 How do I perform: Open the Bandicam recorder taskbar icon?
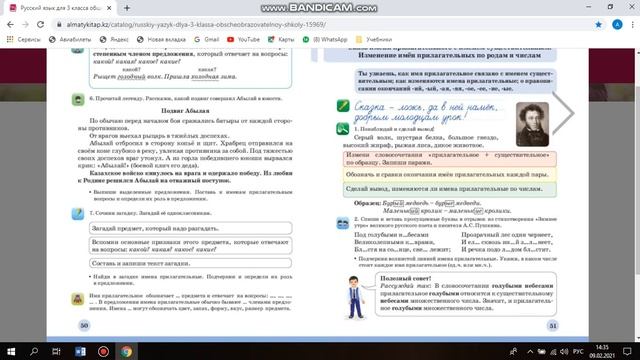pos(103,351)
